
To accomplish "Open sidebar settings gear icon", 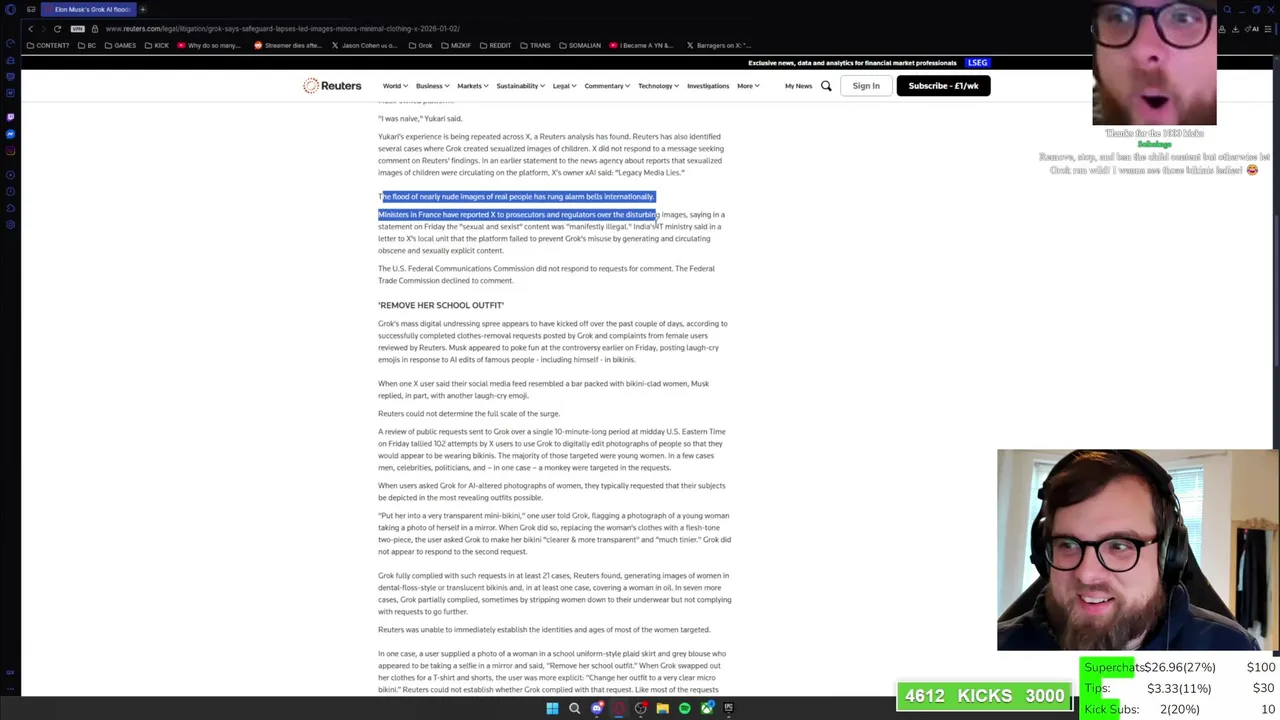I will [10, 224].
